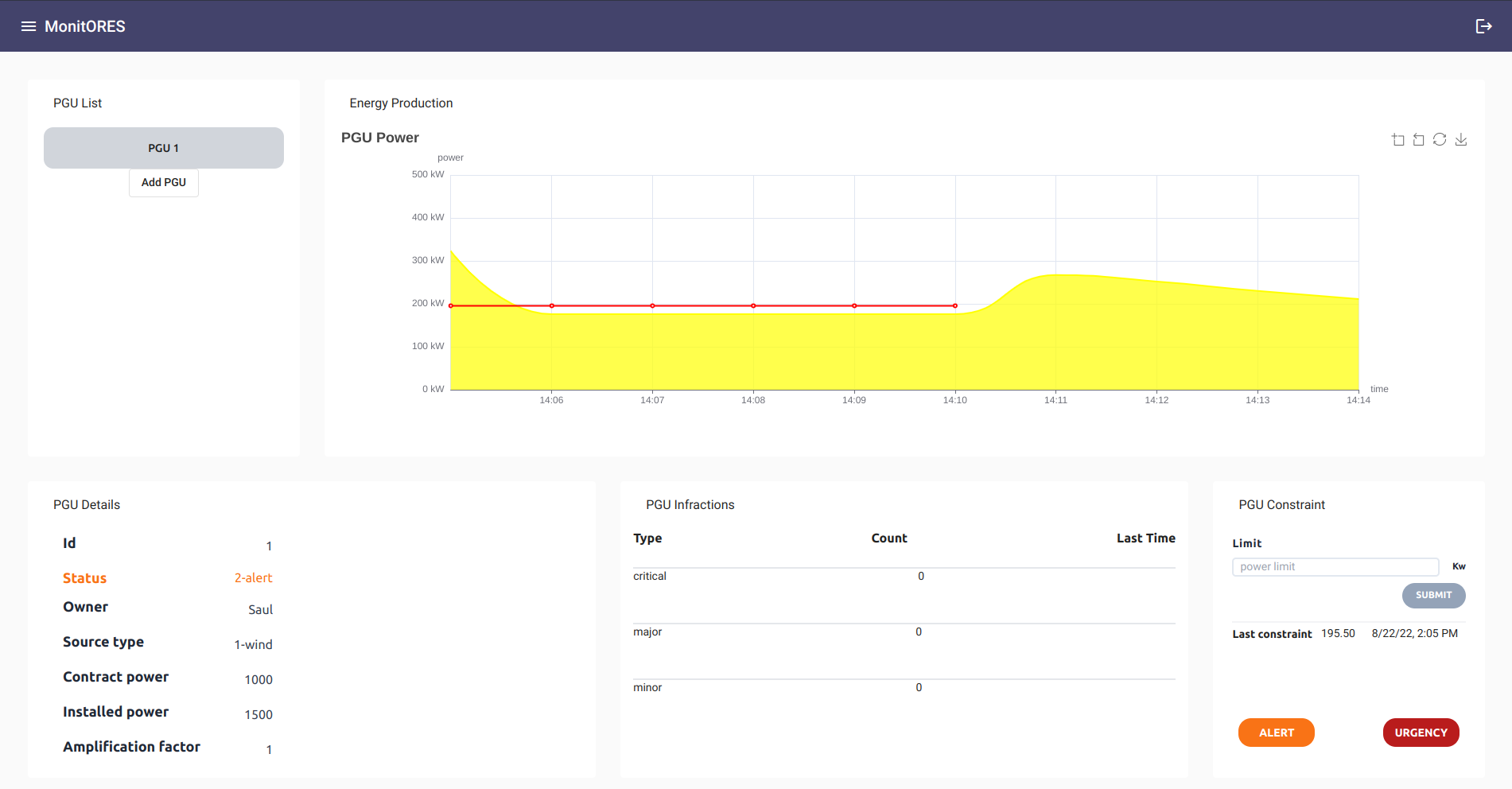Click the MonitORES app title

point(85,26)
